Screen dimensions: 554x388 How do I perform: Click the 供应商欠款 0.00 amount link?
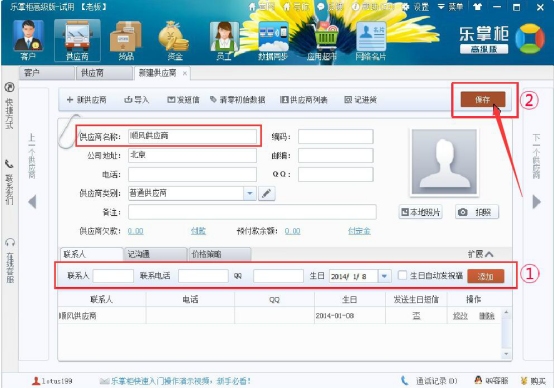point(136,231)
